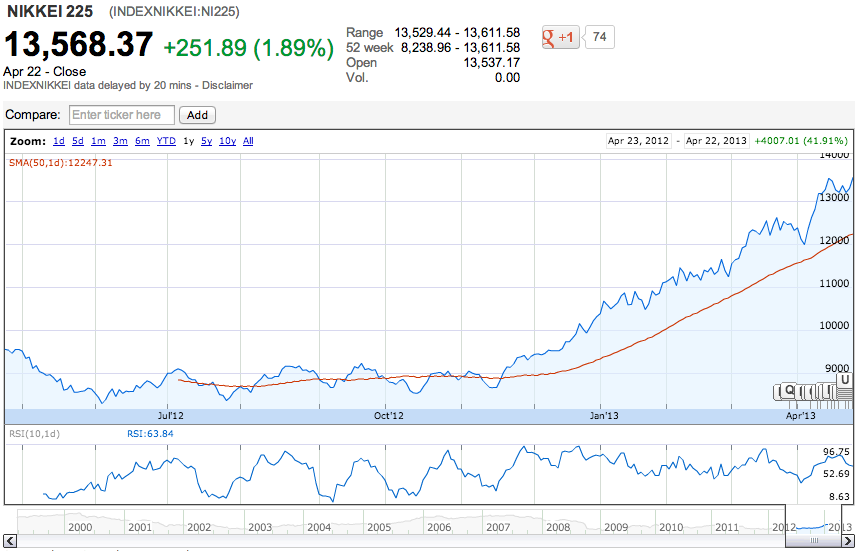The height and width of the screenshot is (551, 859).
Task: Click the Jul'12 axis label
Action: coord(170,416)
